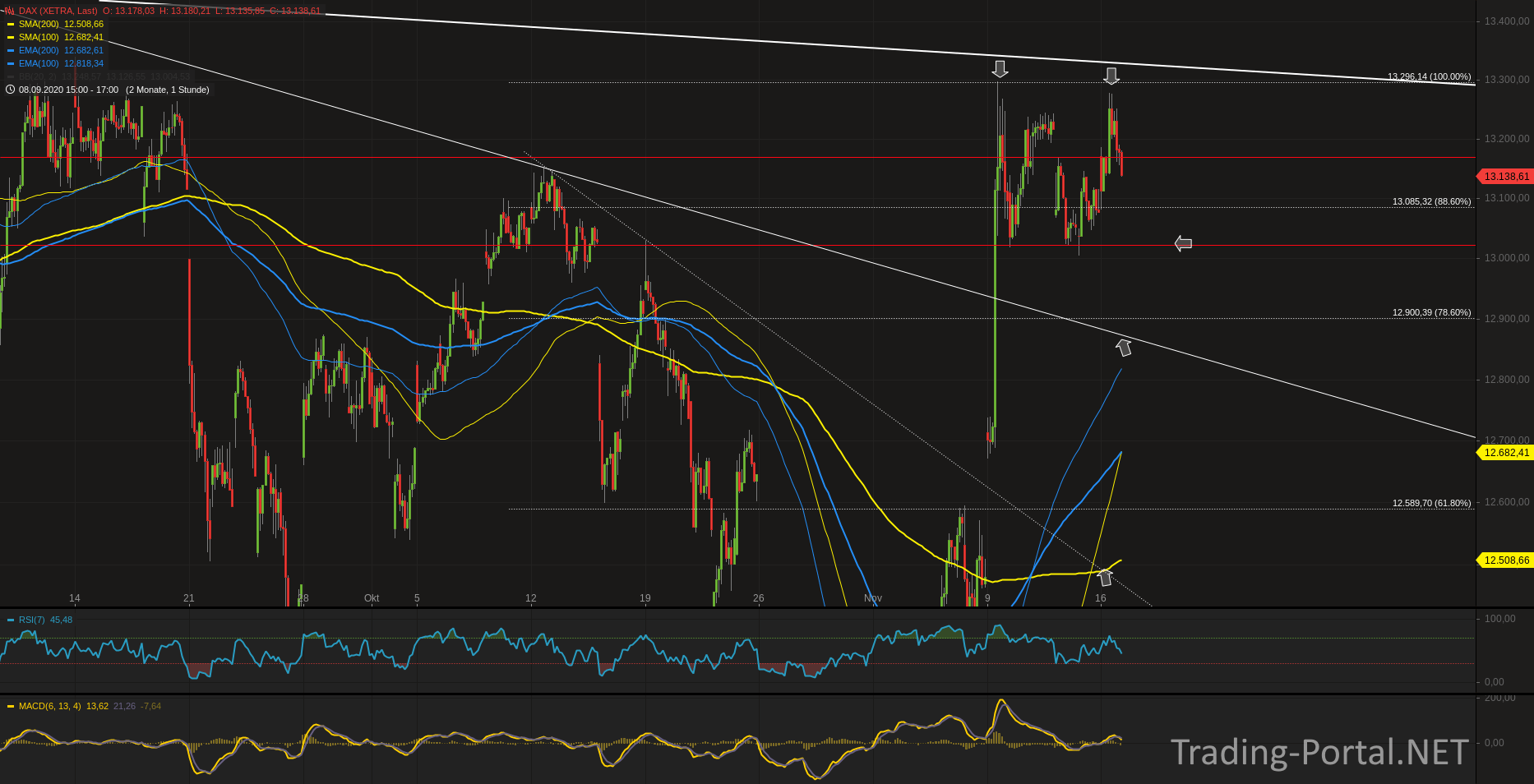This screenshot has height=784, width=1534.
Task: Click the high price H: 13.180,21
Action: (x=185, y=11)
